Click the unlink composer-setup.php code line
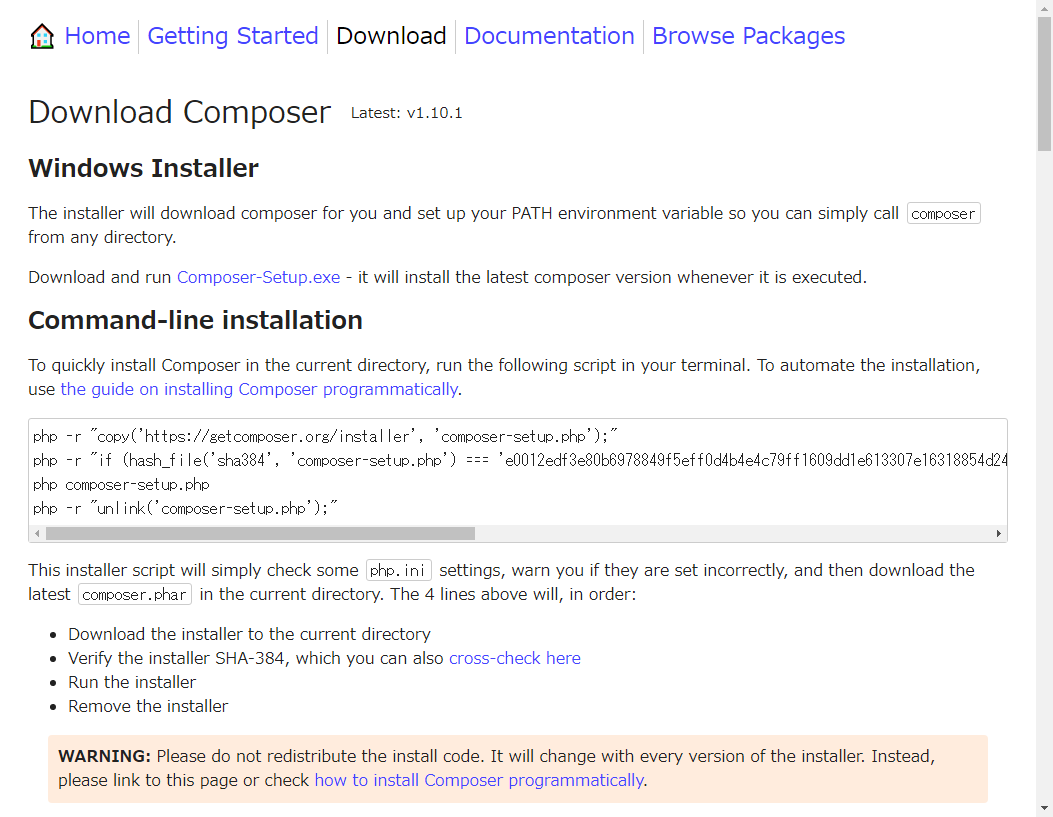The image size is (1053, 817). point(186,509)
